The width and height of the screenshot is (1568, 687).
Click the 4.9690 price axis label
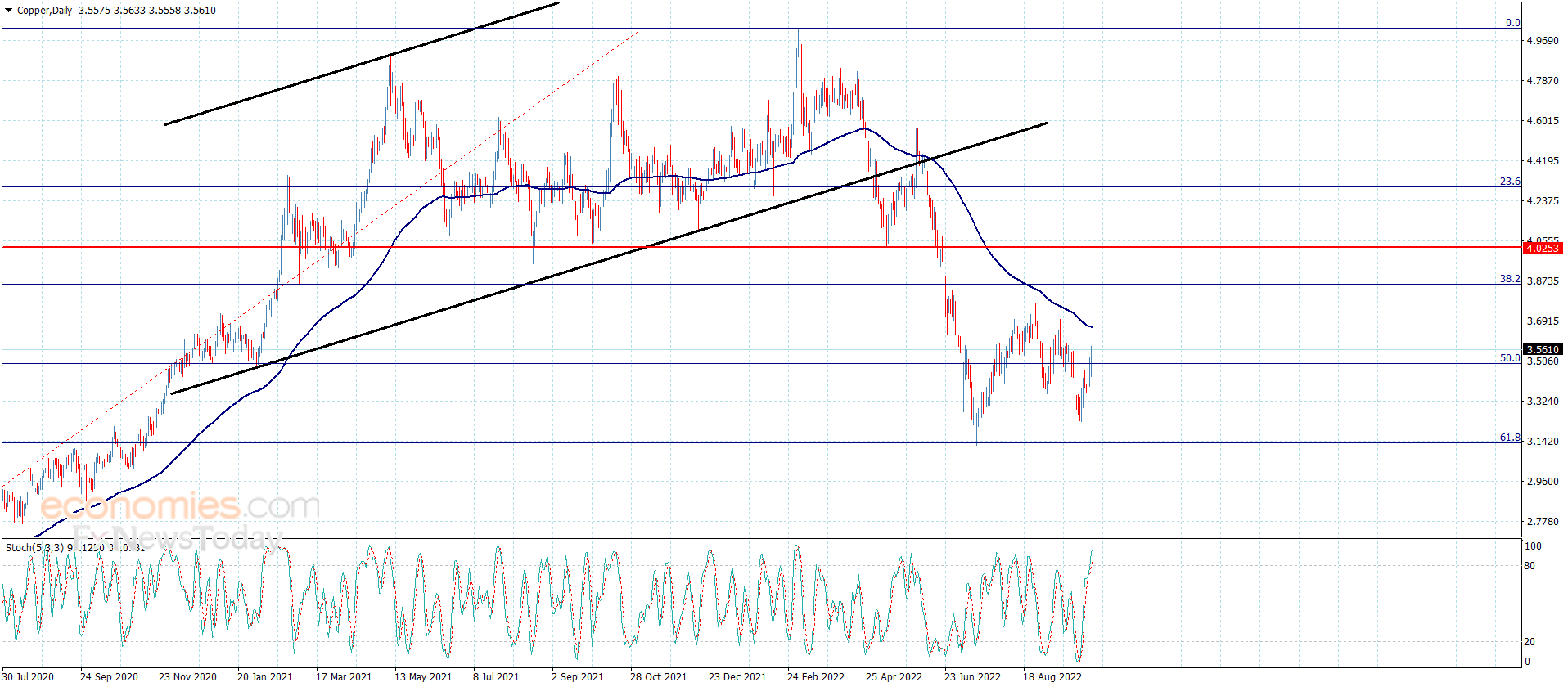tap(1542, 41)
